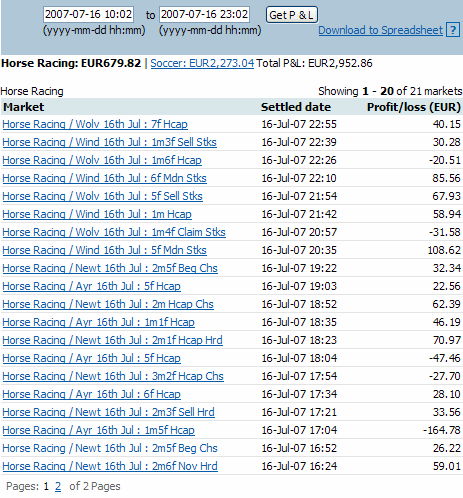Open Wolv 16th Jul 5f Sell Stks market

click(102, 196)
